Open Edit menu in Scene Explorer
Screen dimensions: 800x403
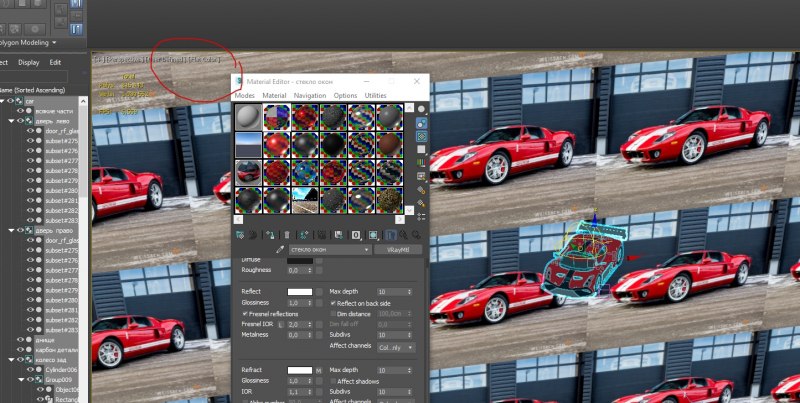[55, 62]
